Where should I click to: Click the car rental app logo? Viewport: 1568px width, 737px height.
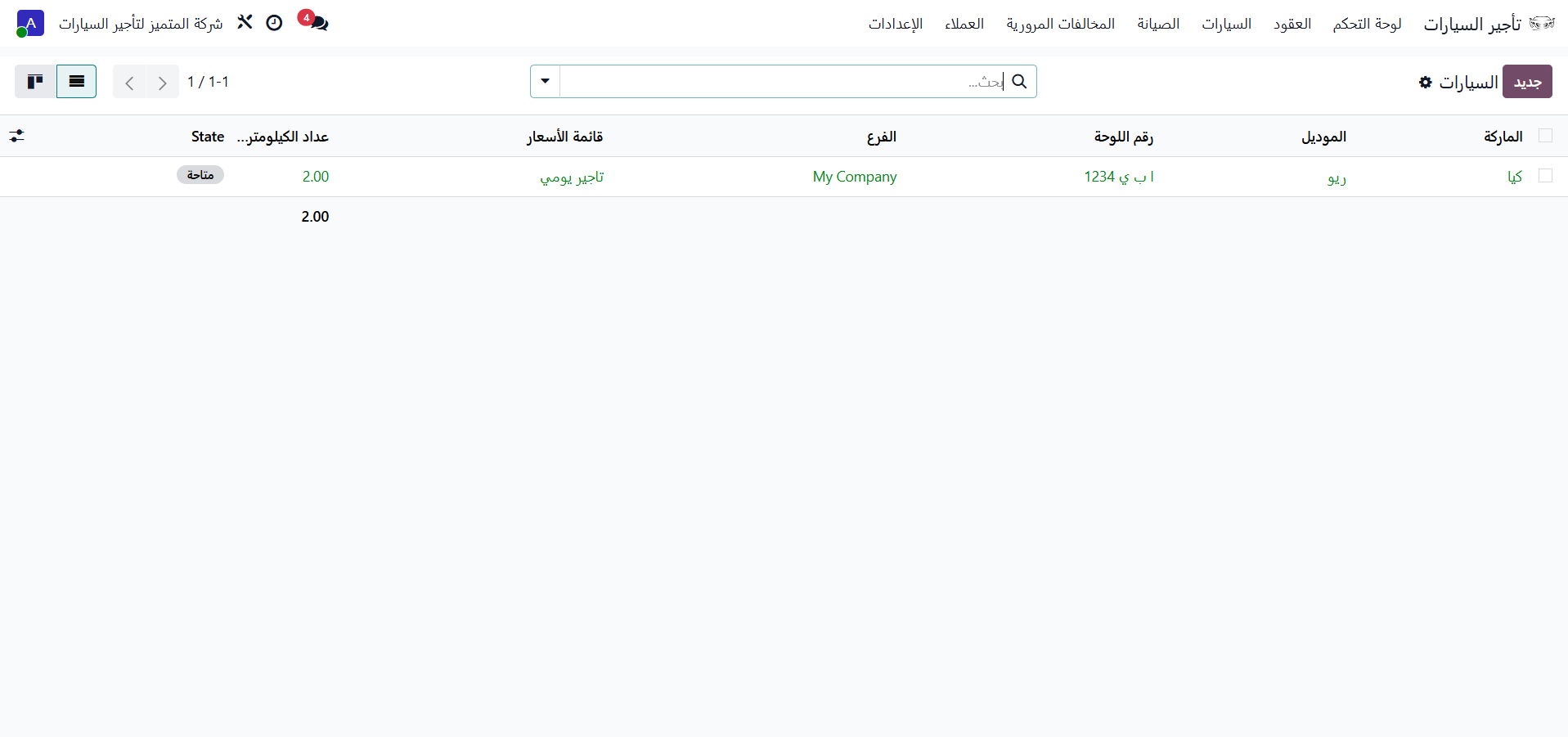(1541, 23)
